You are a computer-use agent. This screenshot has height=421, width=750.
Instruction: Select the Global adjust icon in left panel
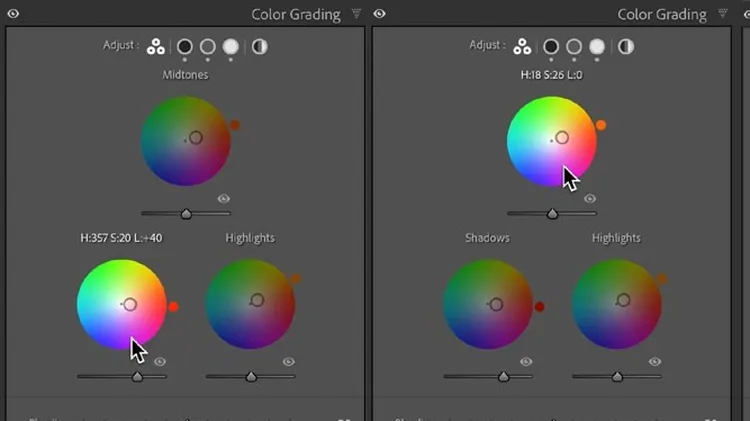pos(260,47)
